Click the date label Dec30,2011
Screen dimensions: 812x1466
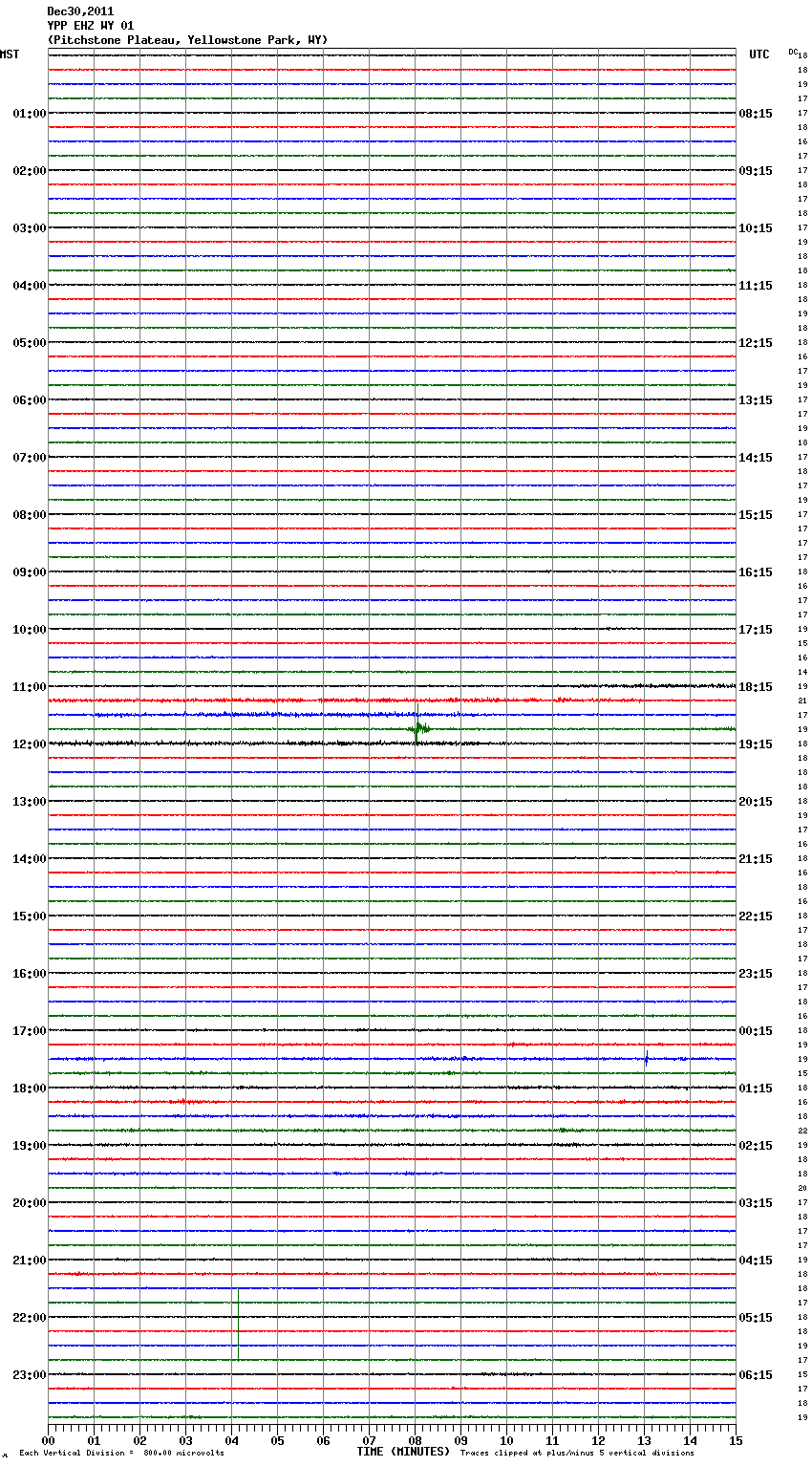coord(80,11)
